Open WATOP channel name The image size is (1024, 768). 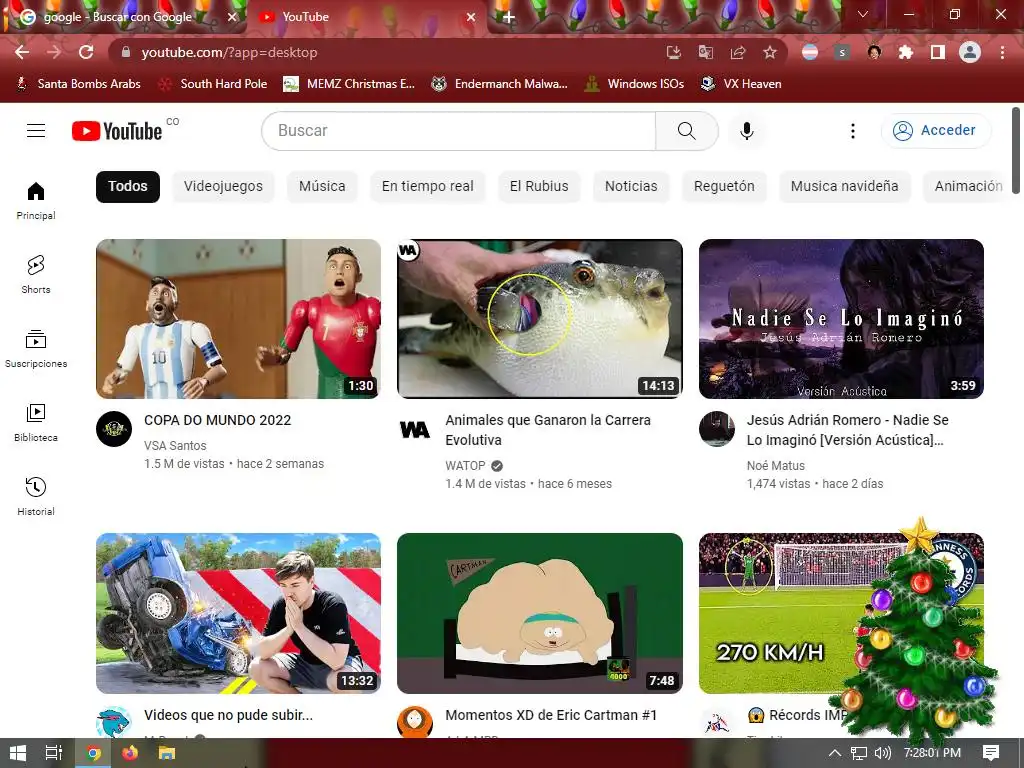[x=466, y=466]
